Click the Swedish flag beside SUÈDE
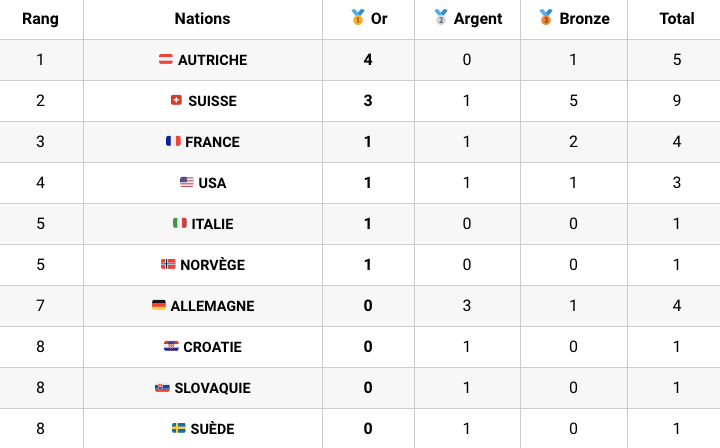Image resolution: width=720 pixels, height=448 pixels. click(x=179, y=428)
